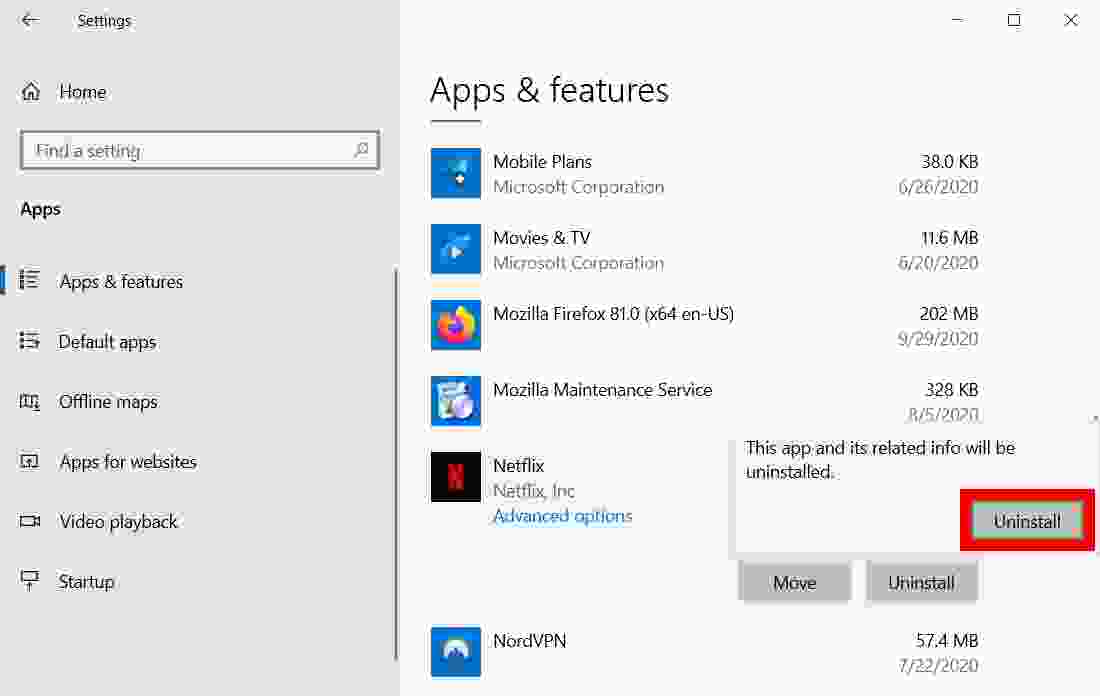Viewport: 1100px width, 696px height.
Task: Click the back arrow in Settings
Action: point(29,20)
